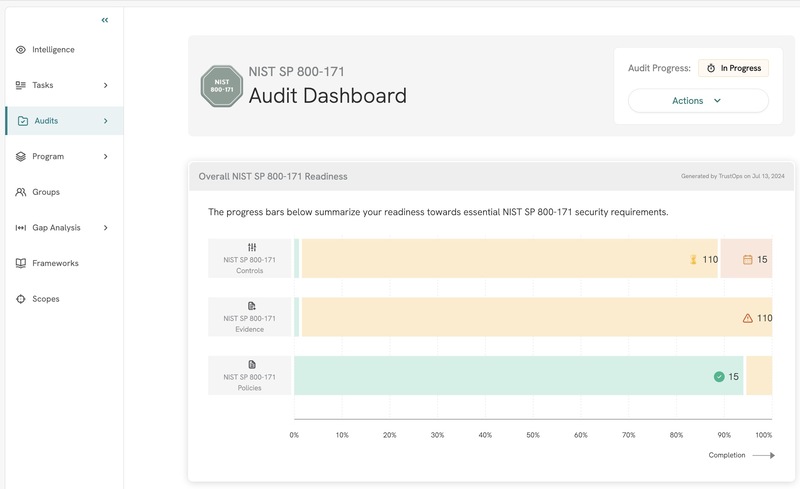Expand the Gap Analysis submenu chevron
The height and width of the screenshot is (489, 800).
106,228
